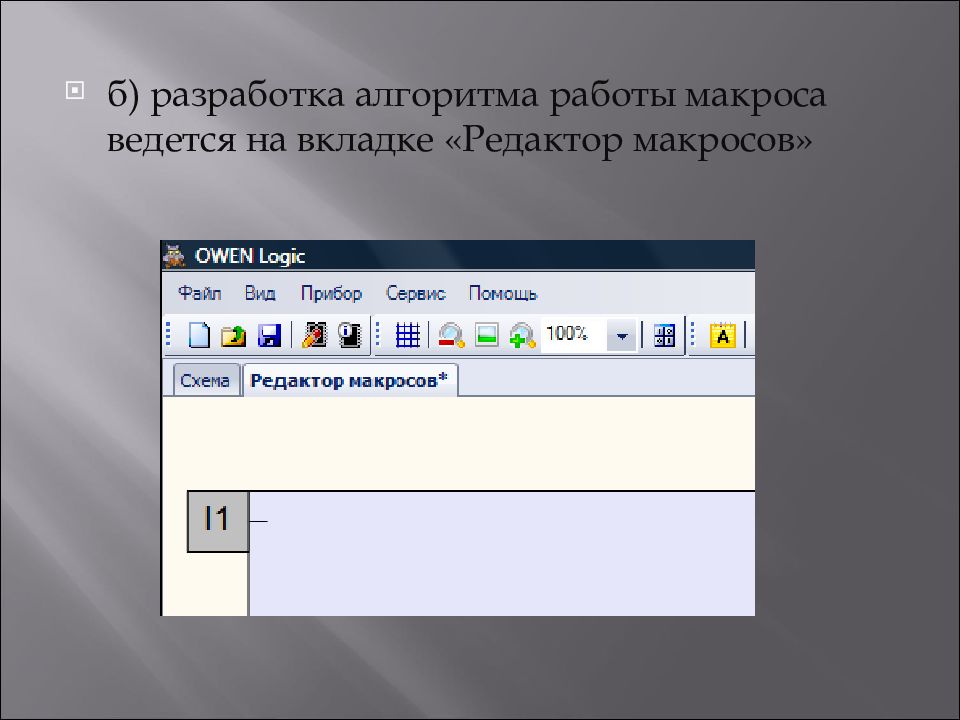The width and height of the screenshot is (960, 720).
Task: Click the Save floppy disk icon
Action: click(269, 336)
